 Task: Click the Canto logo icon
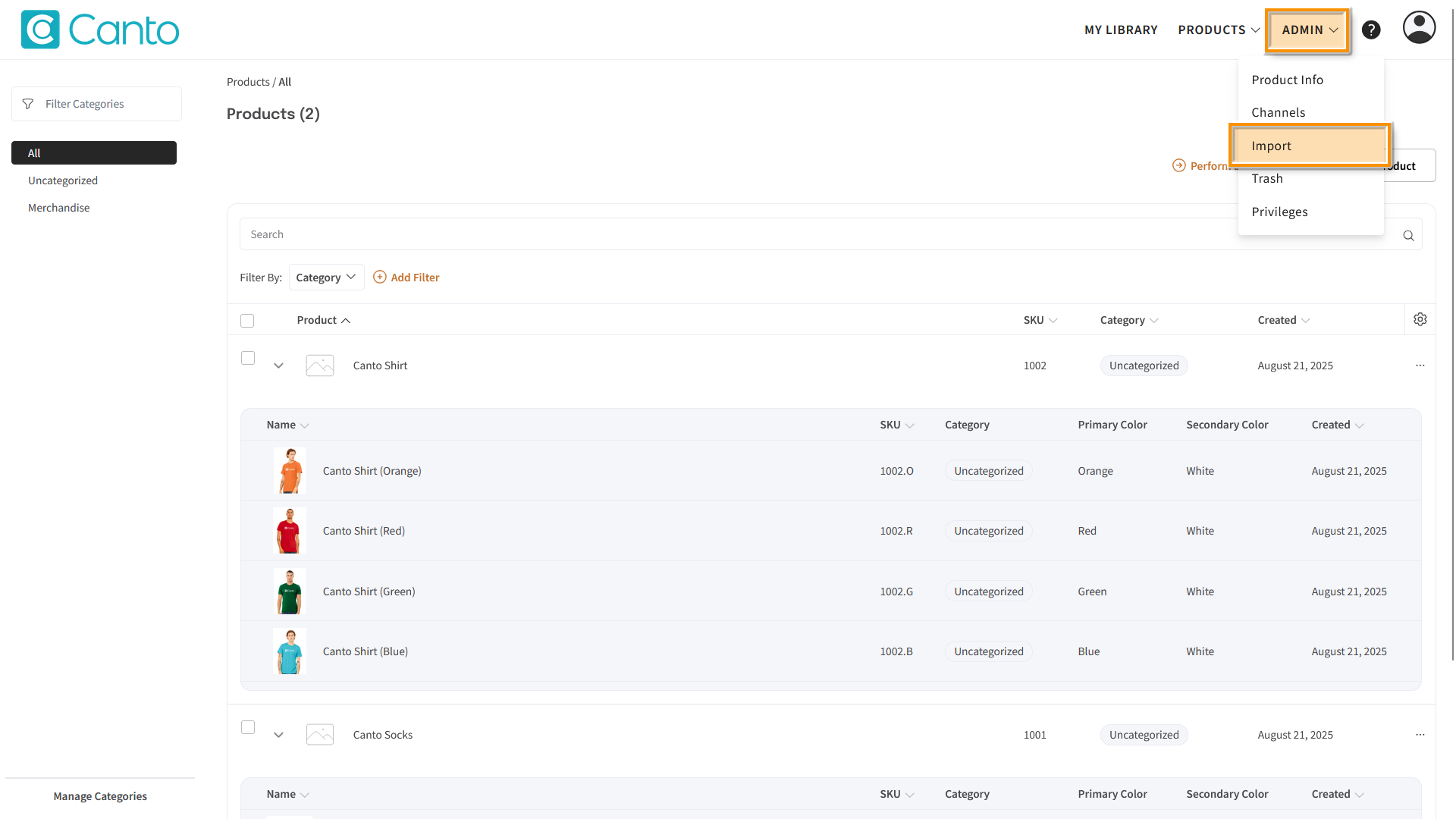pyautogui.click(x=40, y=30)
